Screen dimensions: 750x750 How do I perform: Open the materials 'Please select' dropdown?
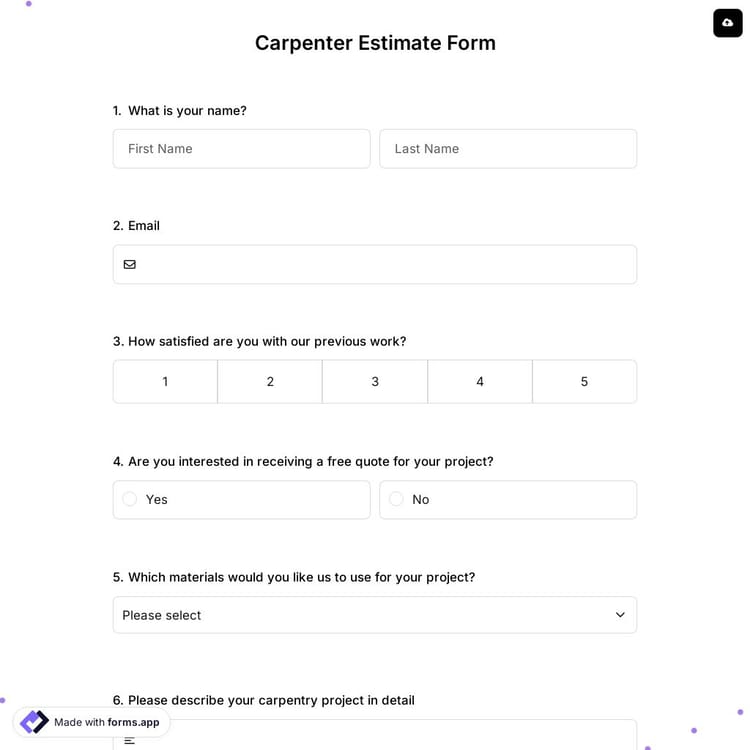coord(360,615)
